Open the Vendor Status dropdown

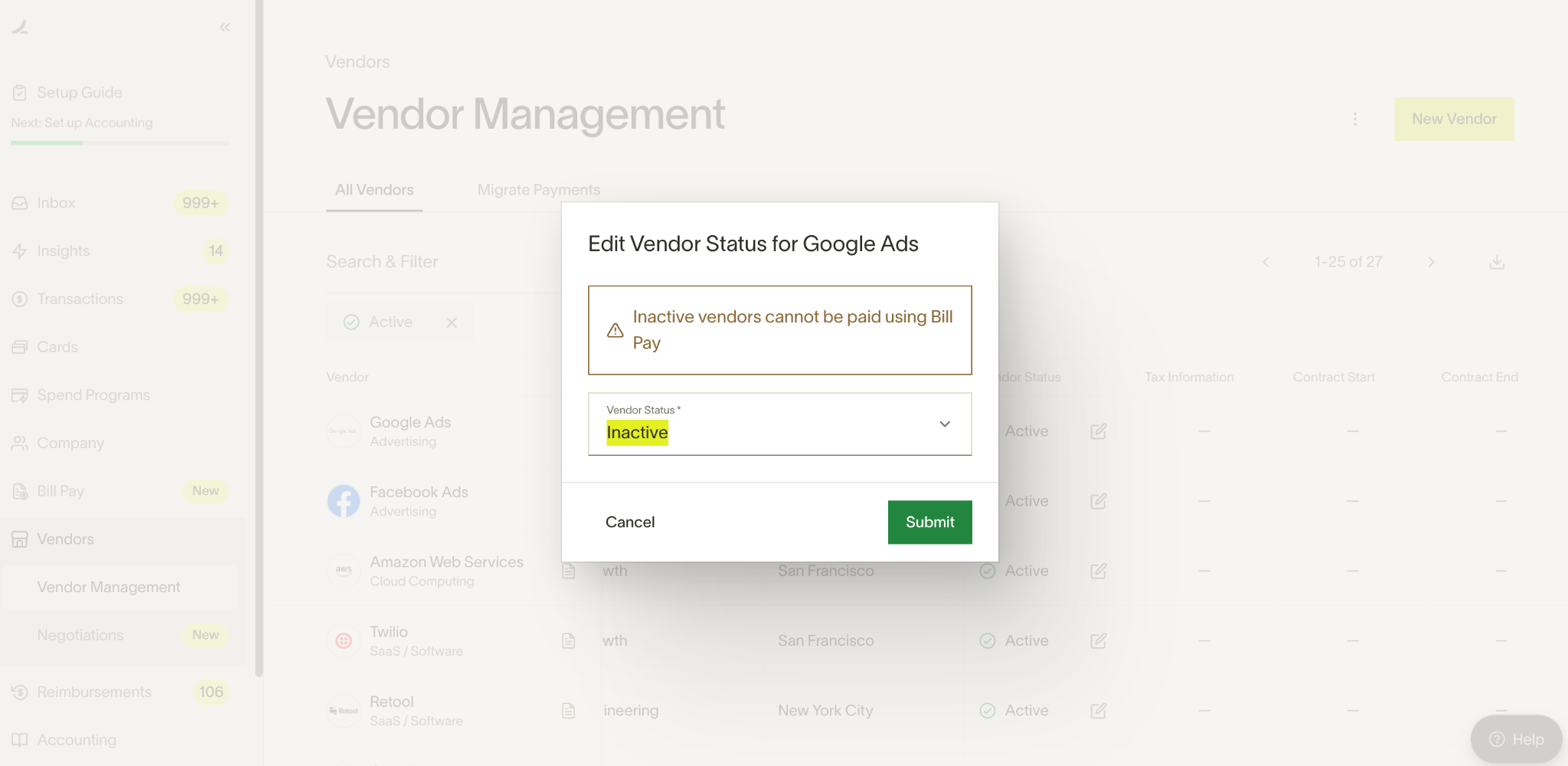pos(779,424)
